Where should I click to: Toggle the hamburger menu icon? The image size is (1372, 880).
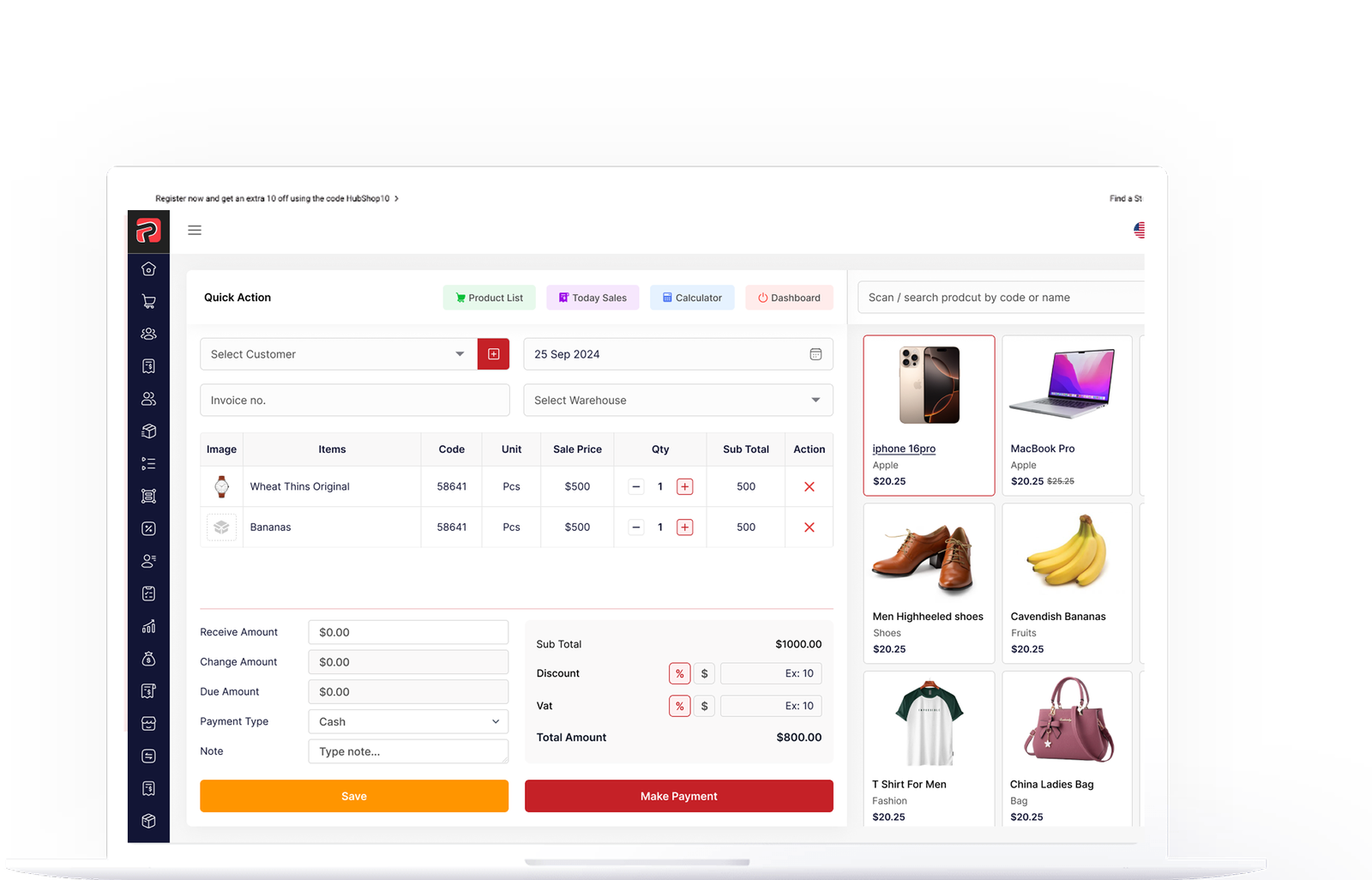coord(195,230)
